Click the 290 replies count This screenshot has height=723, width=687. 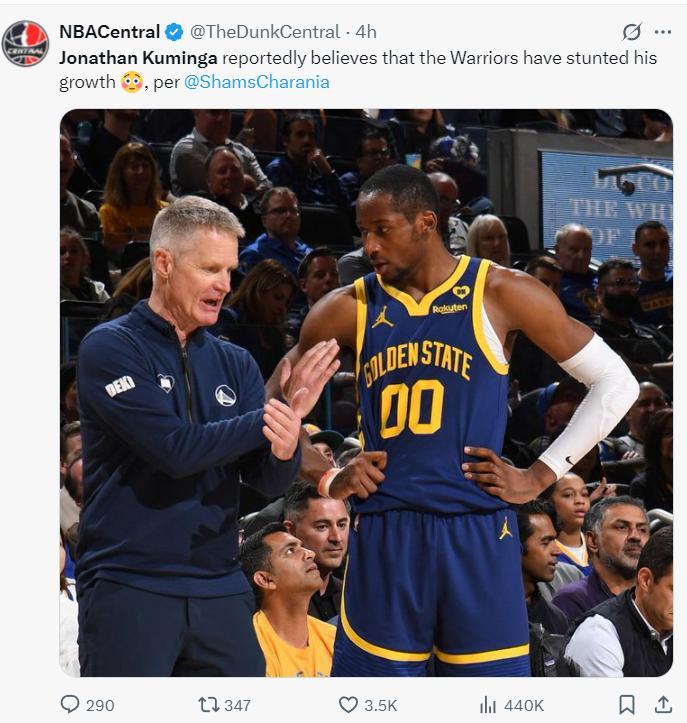[100, 705]
